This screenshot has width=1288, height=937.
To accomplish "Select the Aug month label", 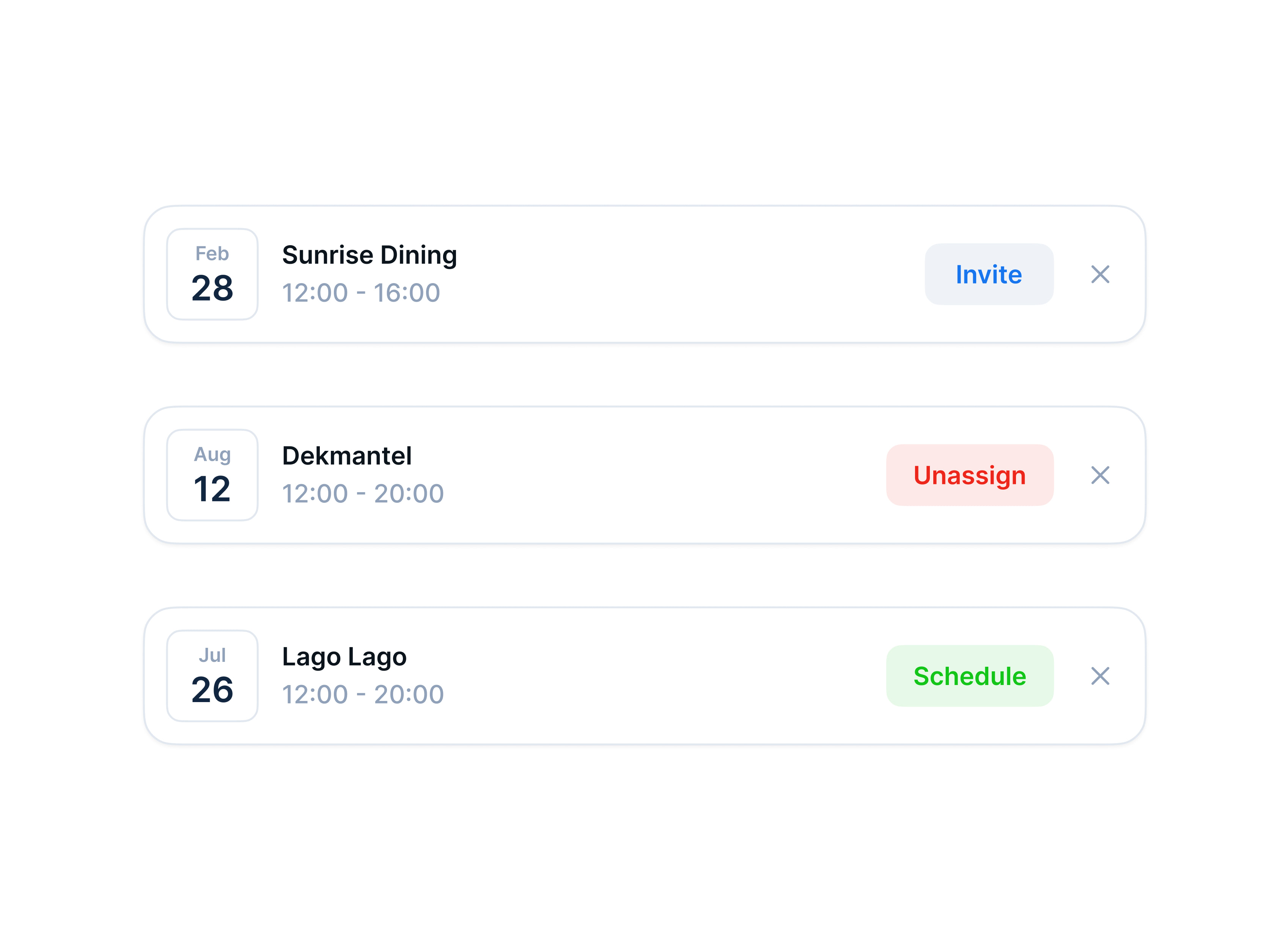I will click(x=212, y=455).
